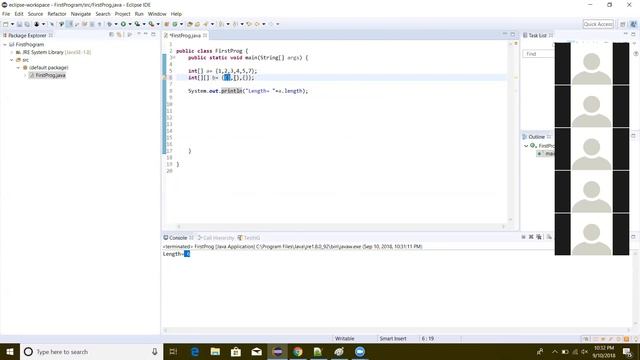Click the Type here to search box
This screenshot has width=640, height=360.
(91, 351)
